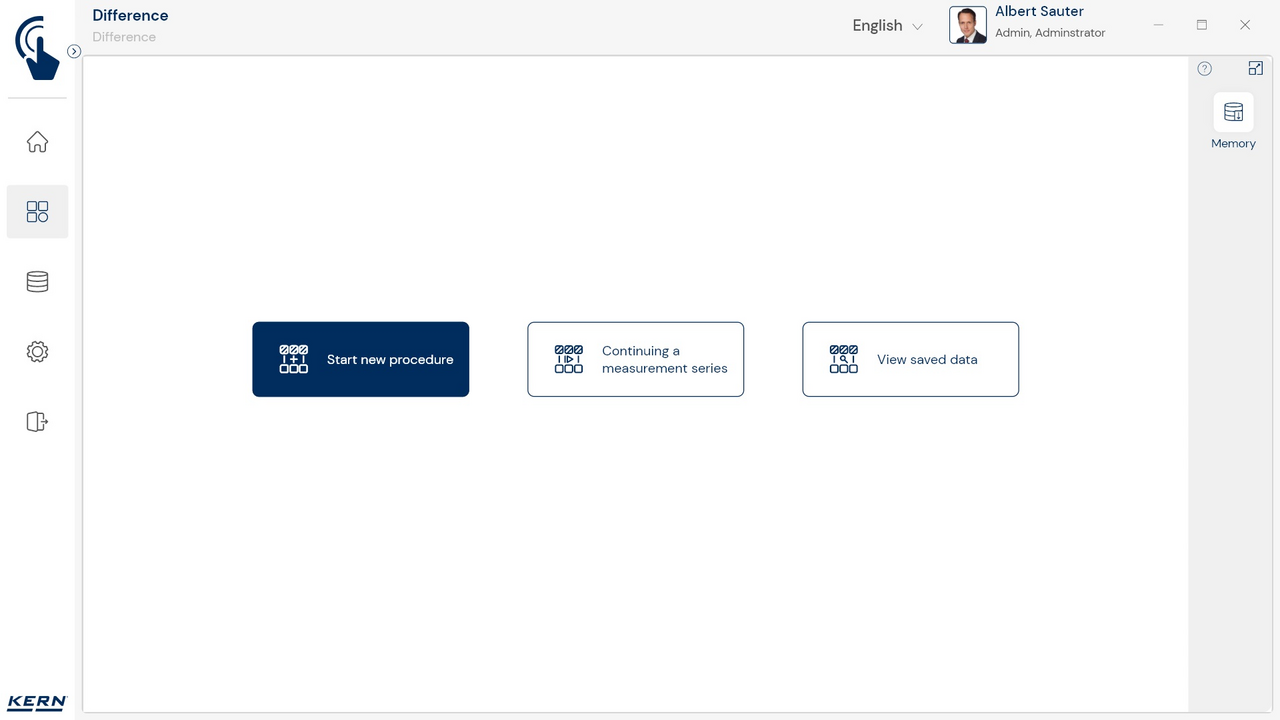Open the database section in the sidebar
The width and height of the screenshot is (1280, 720).
tap(37, 282)
